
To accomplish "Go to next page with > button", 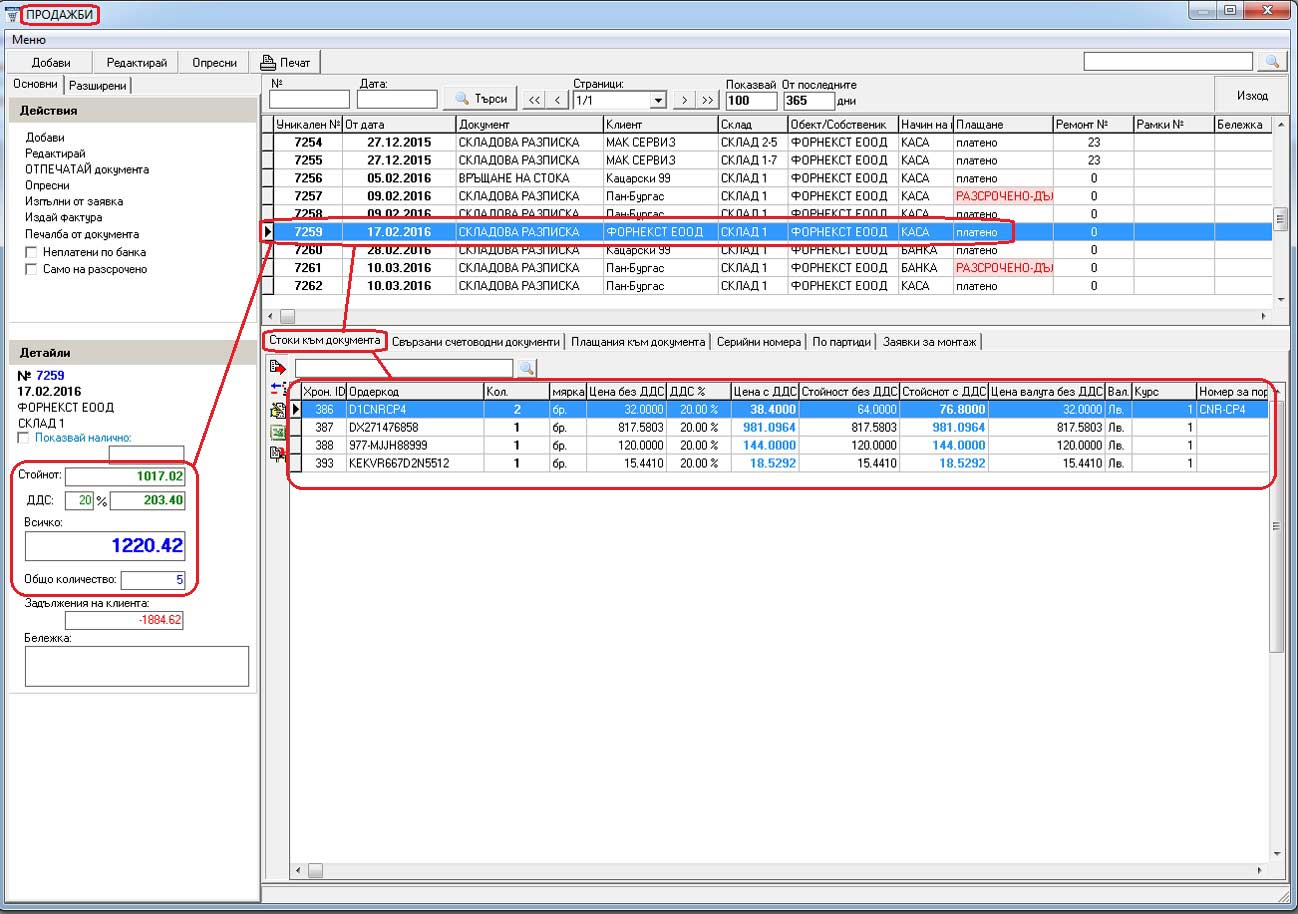I will coord(684,100).
